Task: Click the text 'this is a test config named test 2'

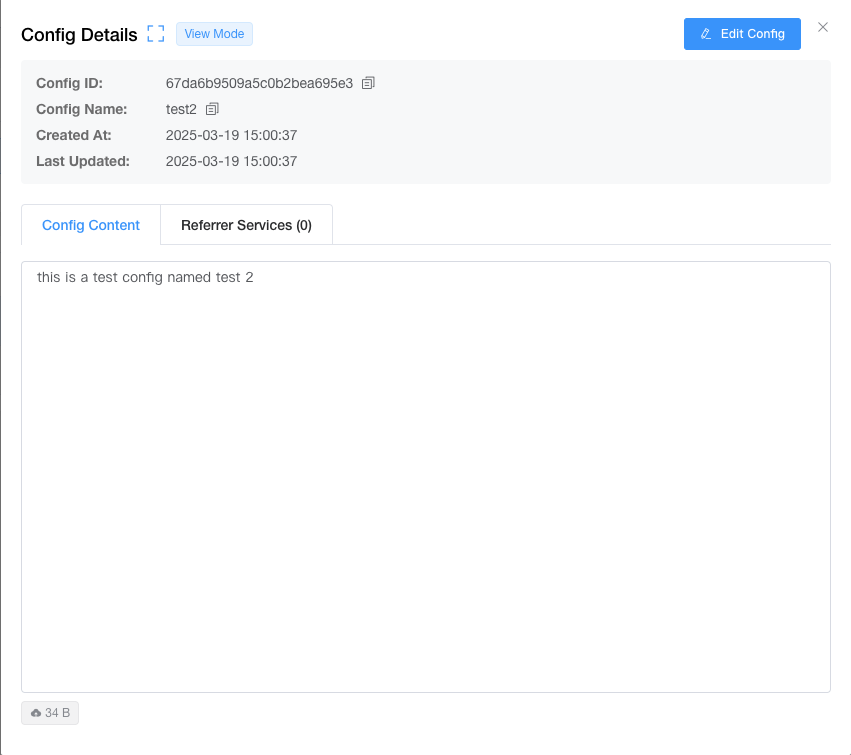Action: 145,277
